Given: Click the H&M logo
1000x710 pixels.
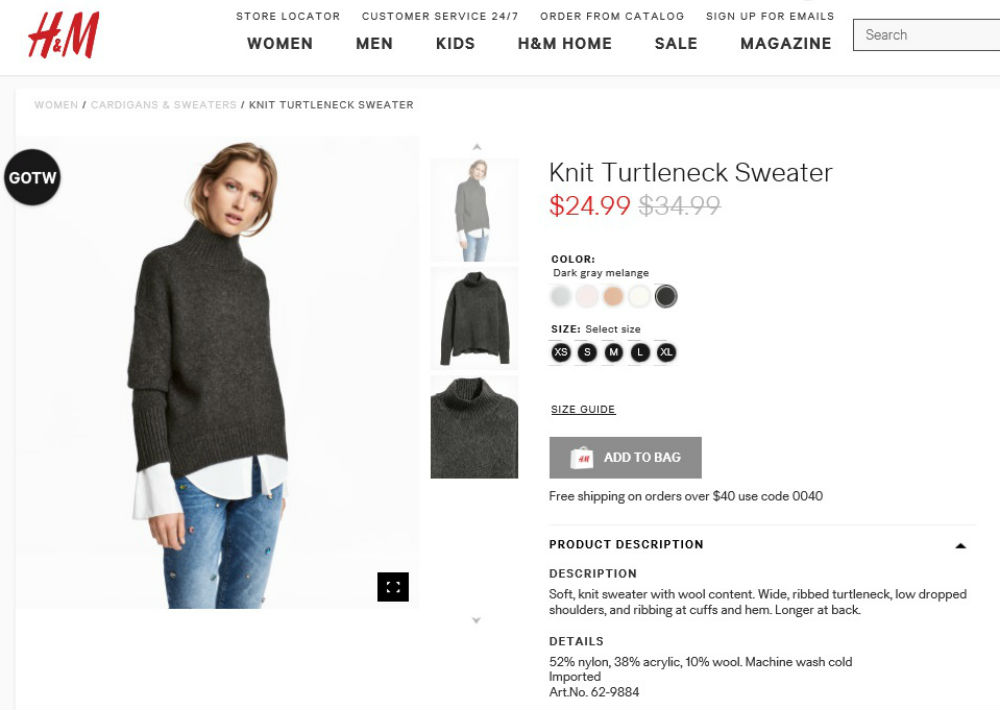Looking at the screenshot, I should point(64,36).
